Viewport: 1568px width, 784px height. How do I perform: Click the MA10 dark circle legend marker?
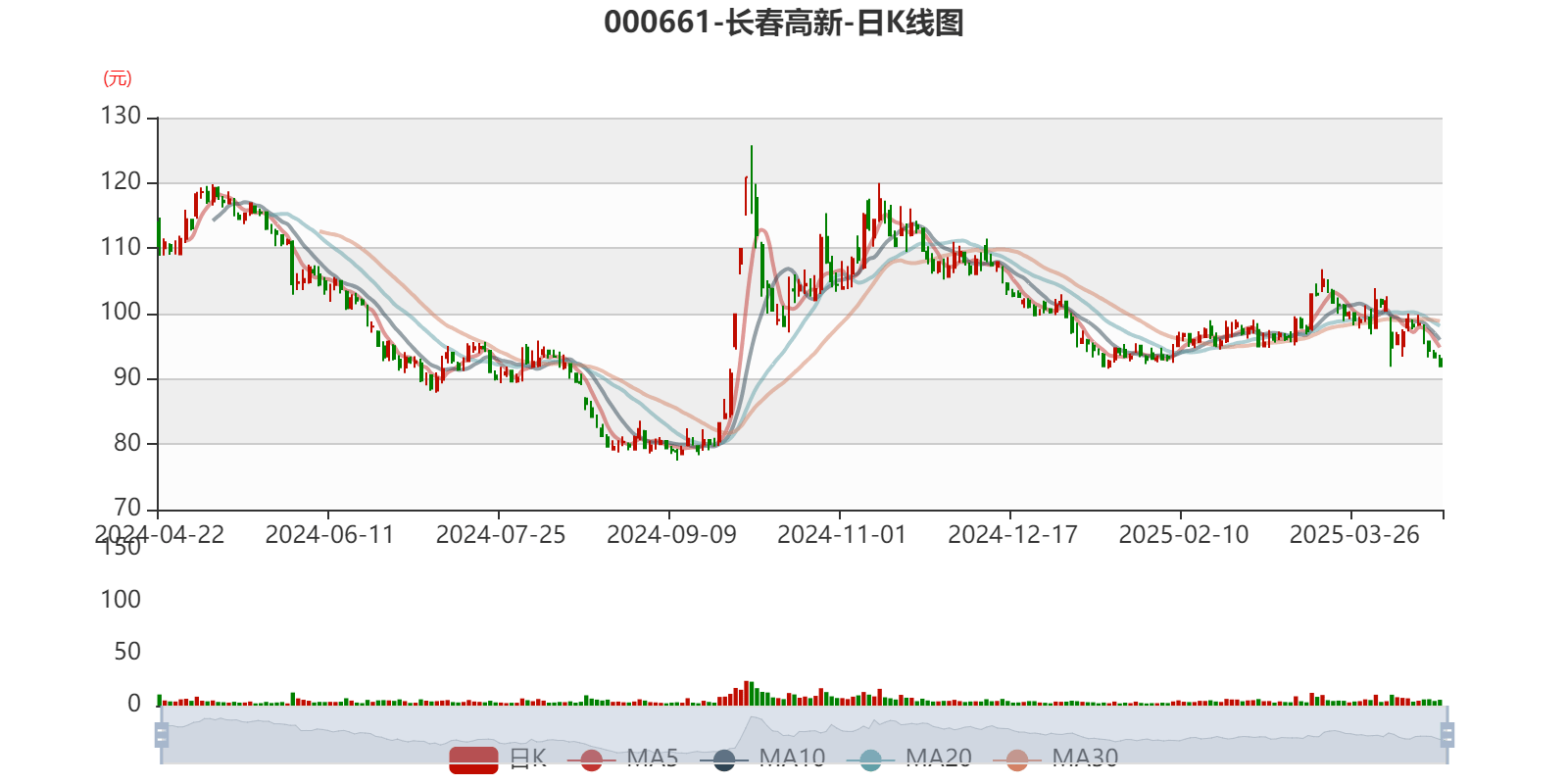(724, 759)
